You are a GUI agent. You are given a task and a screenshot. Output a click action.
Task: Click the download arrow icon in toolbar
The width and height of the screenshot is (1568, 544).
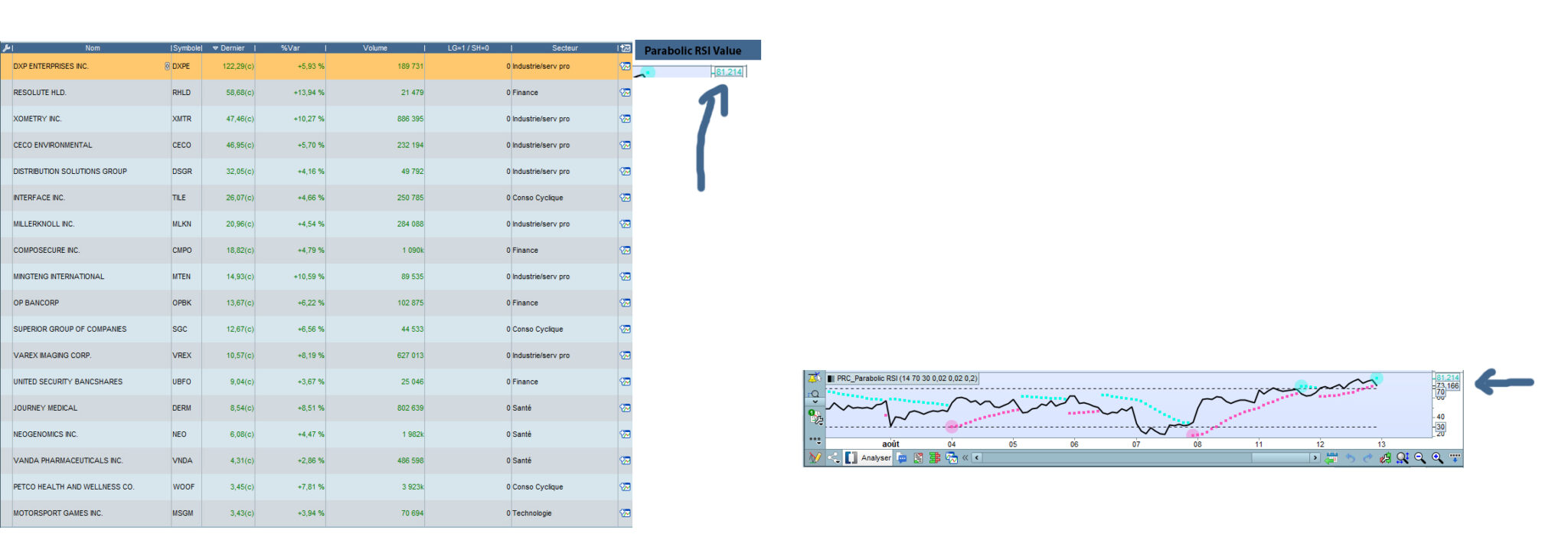pyautogui.click(x=1455, y=458)
